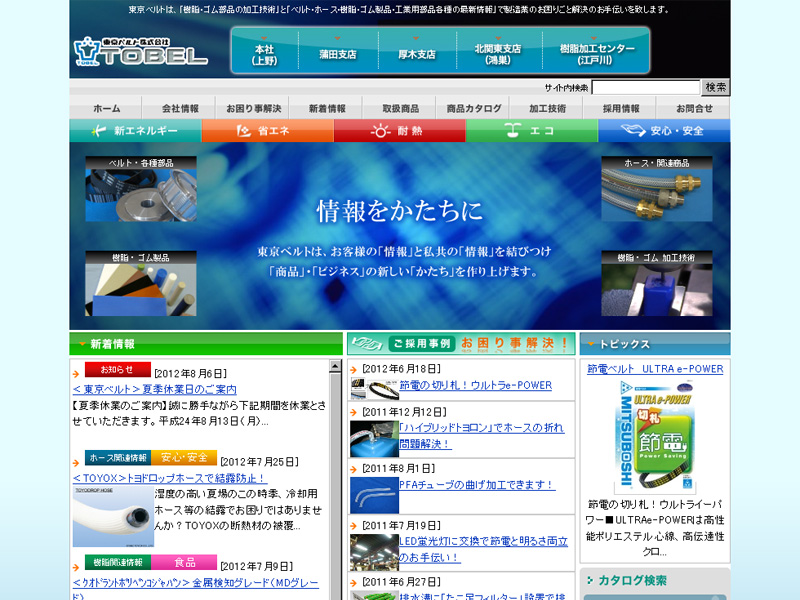Screen dimensions: 800x600
Task: Open the 採用情報 menu item
Action: point(621,108)
